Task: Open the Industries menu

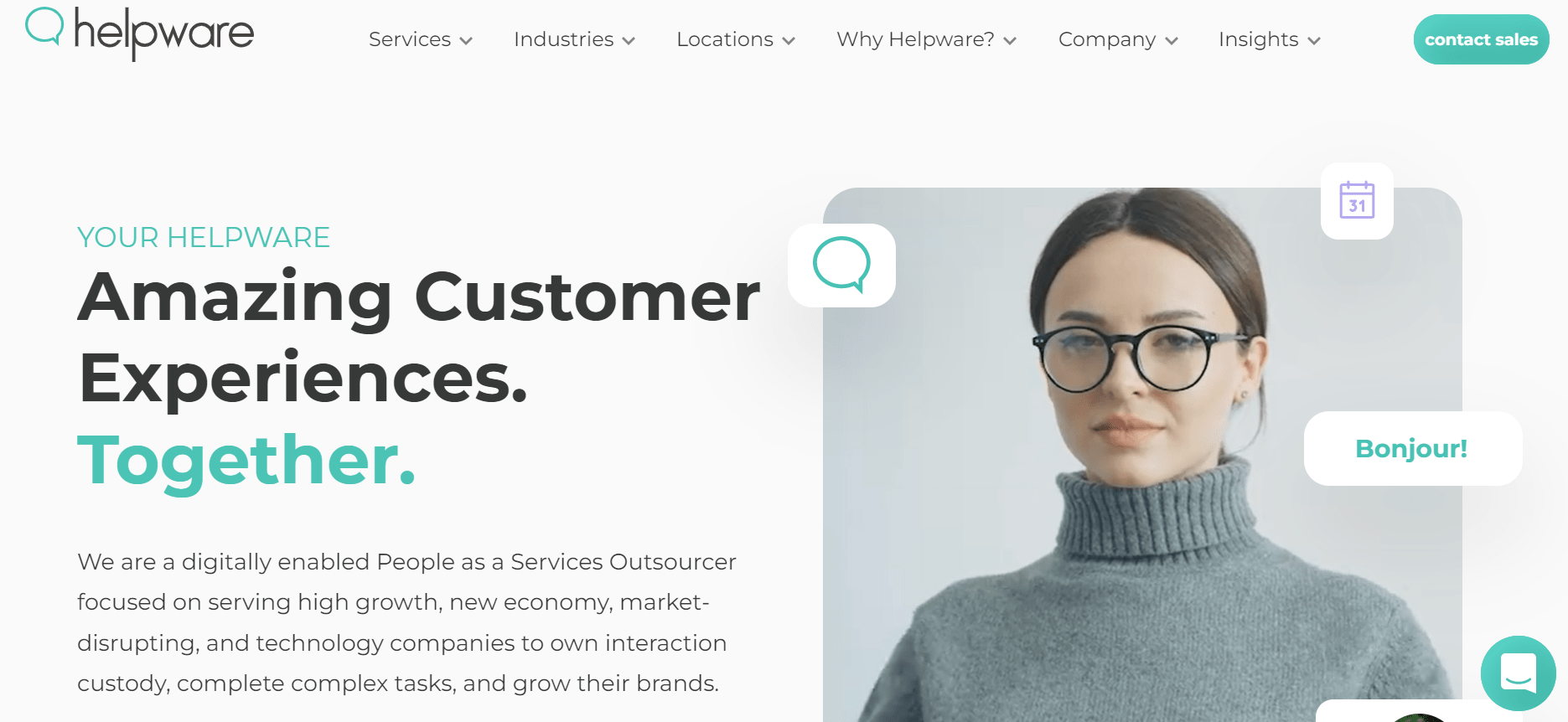Action: click(x=575, y=39)
